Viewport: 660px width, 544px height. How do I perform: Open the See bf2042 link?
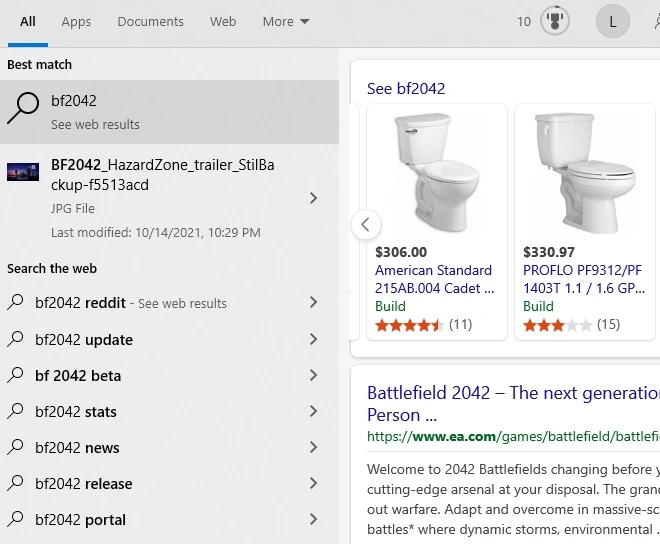[x=406, y=89]
